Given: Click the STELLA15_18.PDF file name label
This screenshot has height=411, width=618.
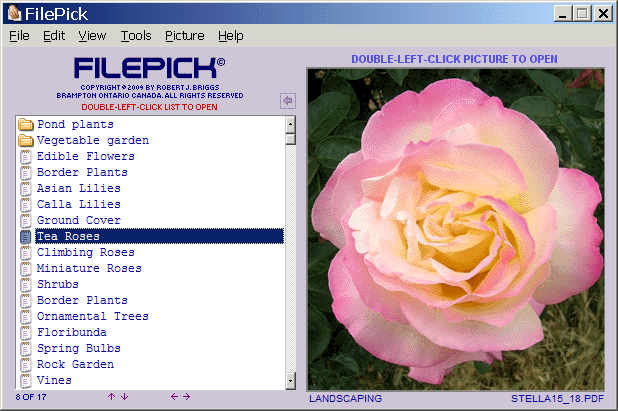Looking at the screenshot, I should (x=557, y=399).
